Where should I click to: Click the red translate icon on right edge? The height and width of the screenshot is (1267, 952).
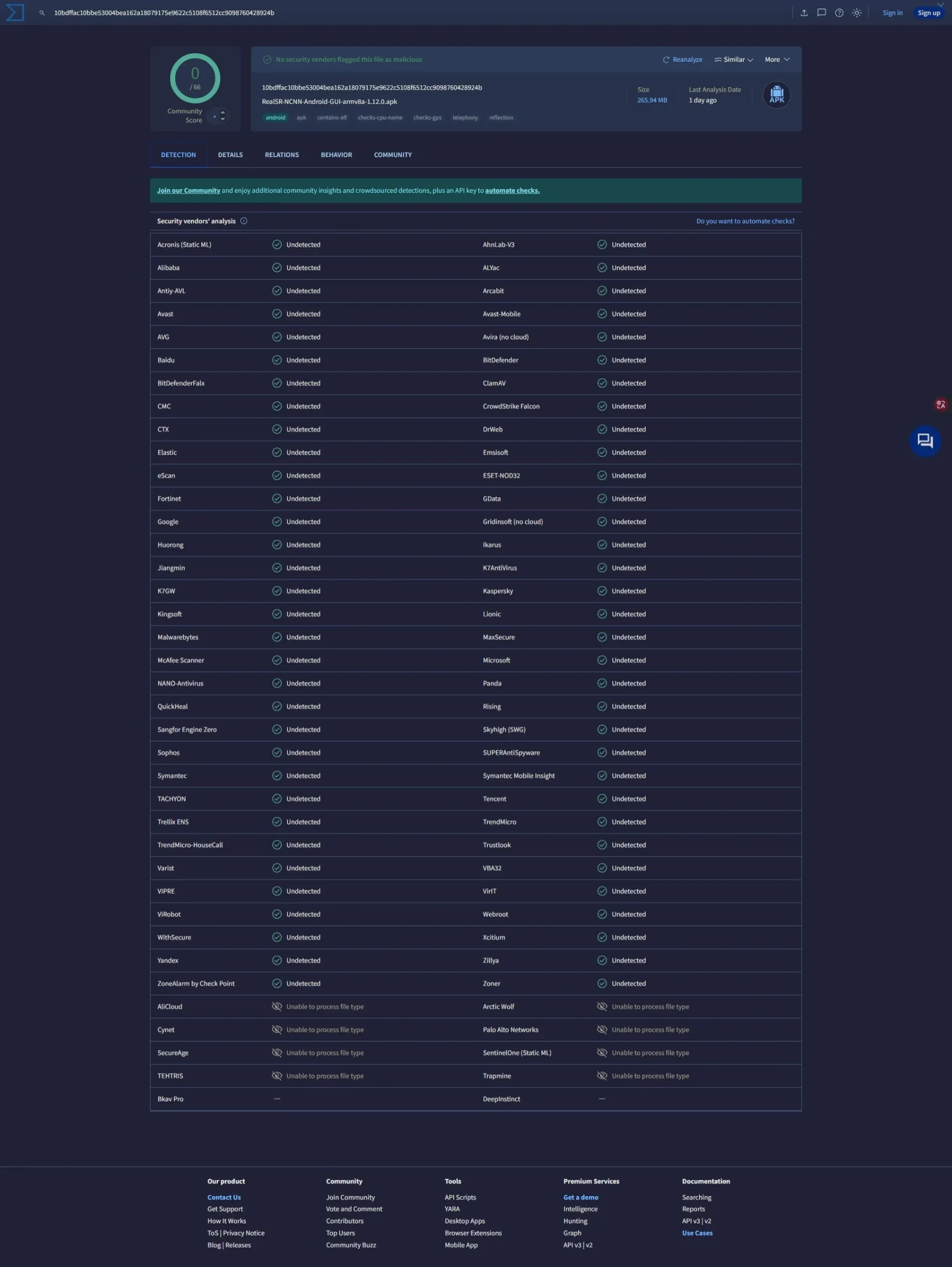click(x=940, y=405)
